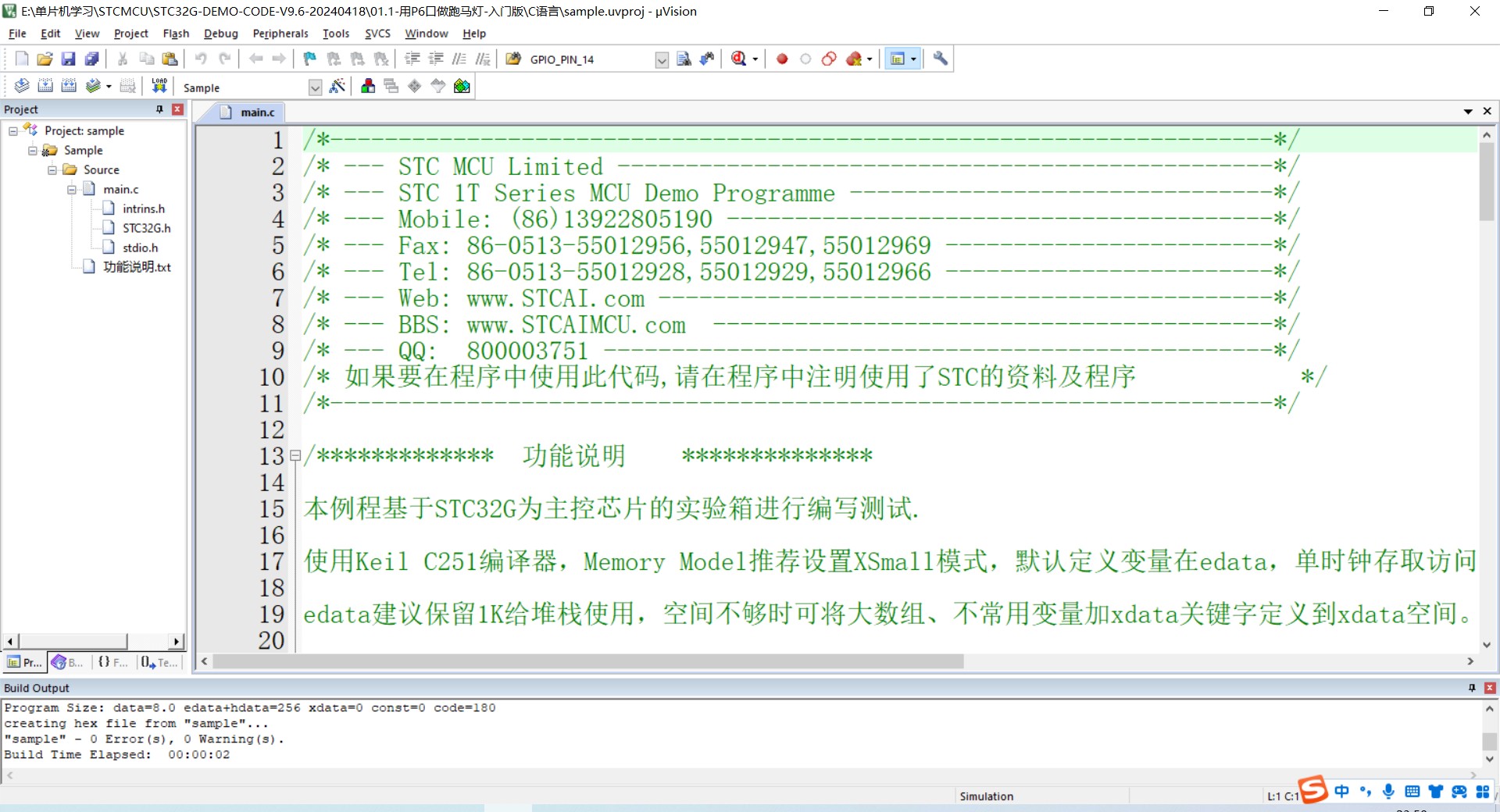This screenshot has height=812, width=1500.
Task: Open the editor tab list dropdown arrow
Action: (1468, 112)
